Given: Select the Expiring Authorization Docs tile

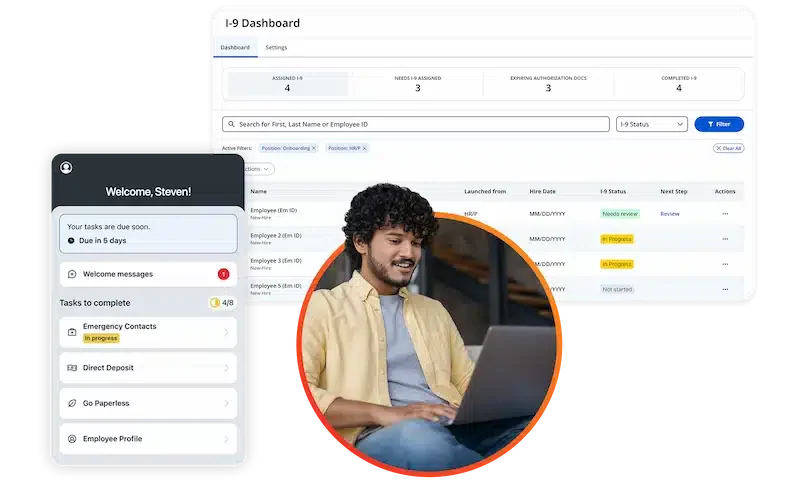Looking at the screenshot, I should [548, 84].
